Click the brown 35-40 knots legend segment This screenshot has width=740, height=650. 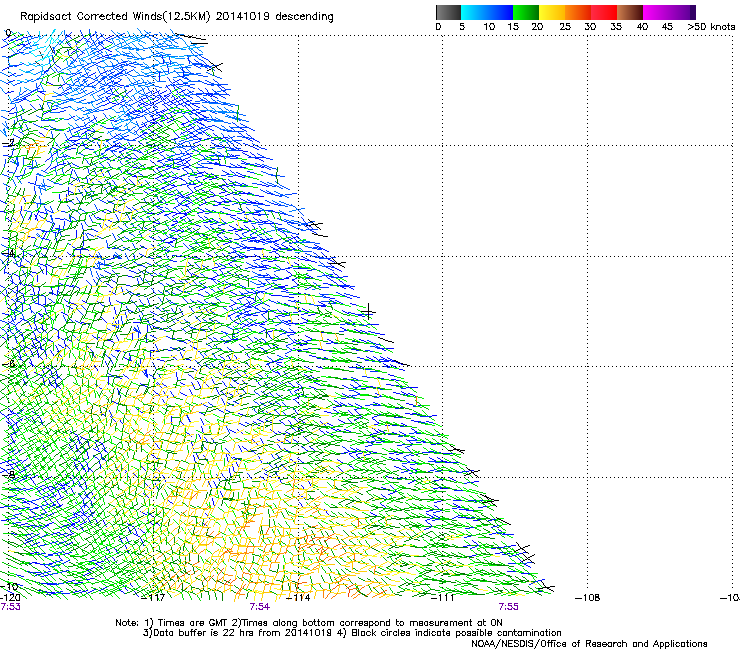coord(630,12)
